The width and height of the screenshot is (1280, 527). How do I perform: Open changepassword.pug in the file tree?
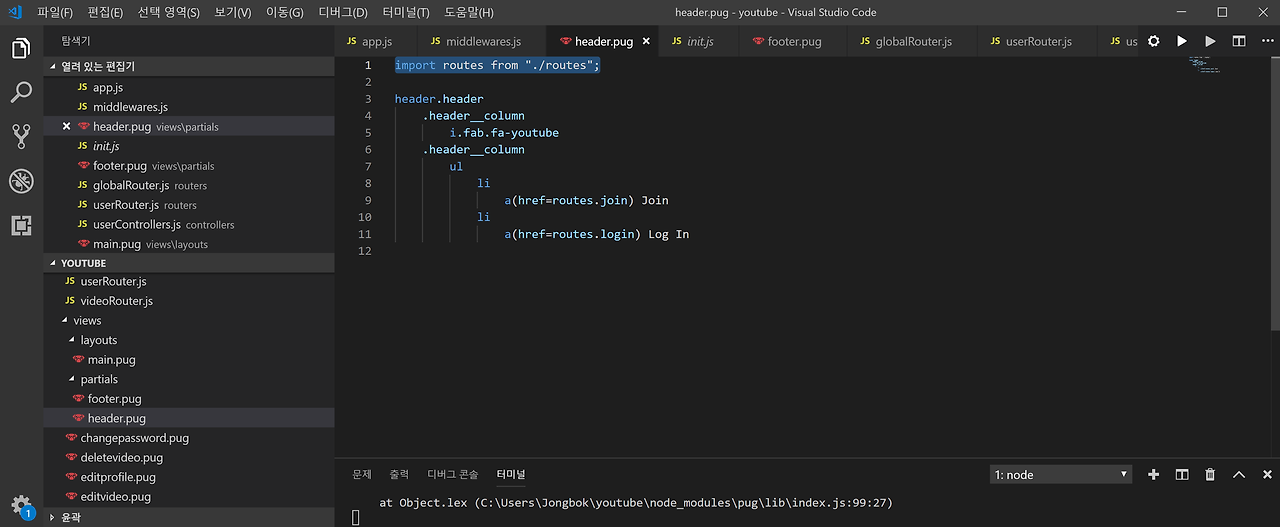[189, 438]
